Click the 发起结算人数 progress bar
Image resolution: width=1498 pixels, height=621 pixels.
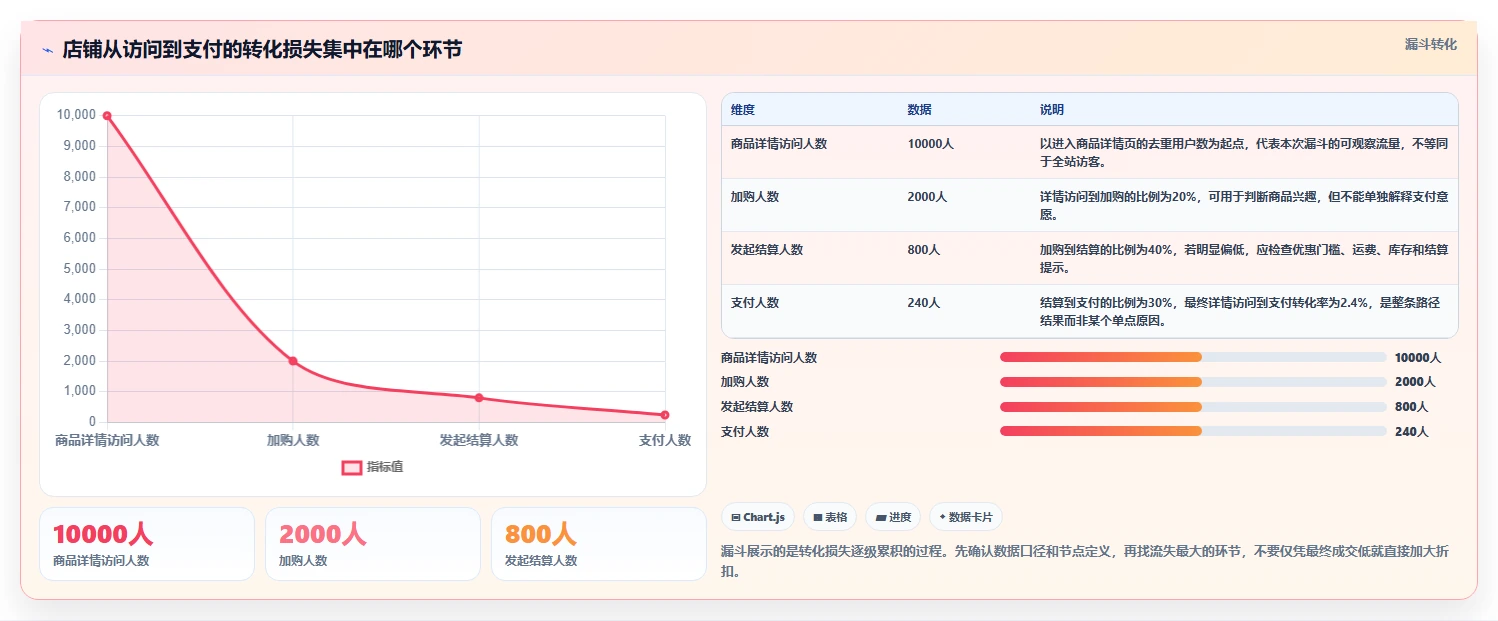point(1193,407)
